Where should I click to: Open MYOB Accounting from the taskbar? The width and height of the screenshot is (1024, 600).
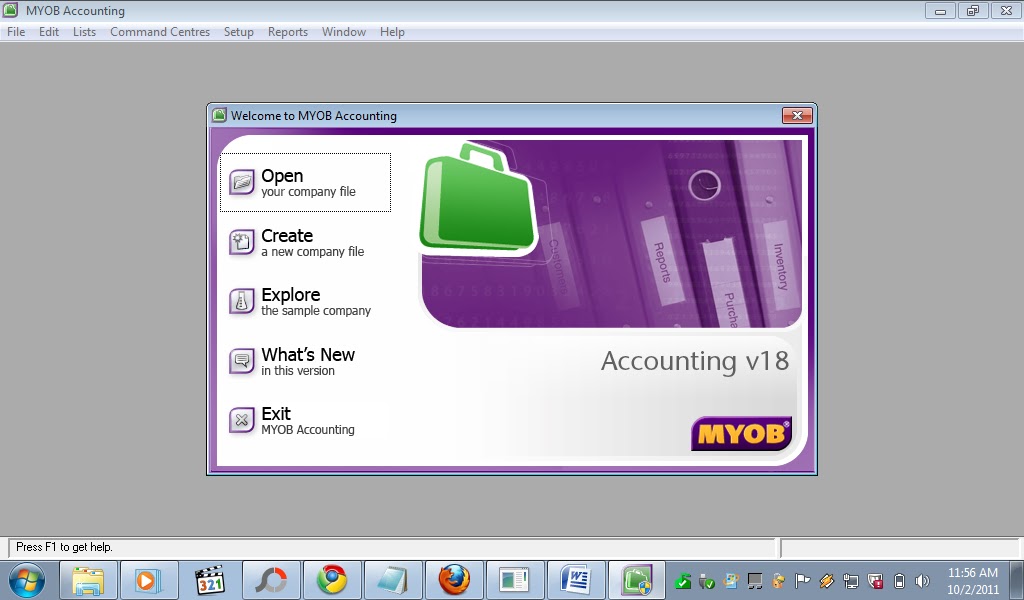pyautogui.click(x=636, y=580)
